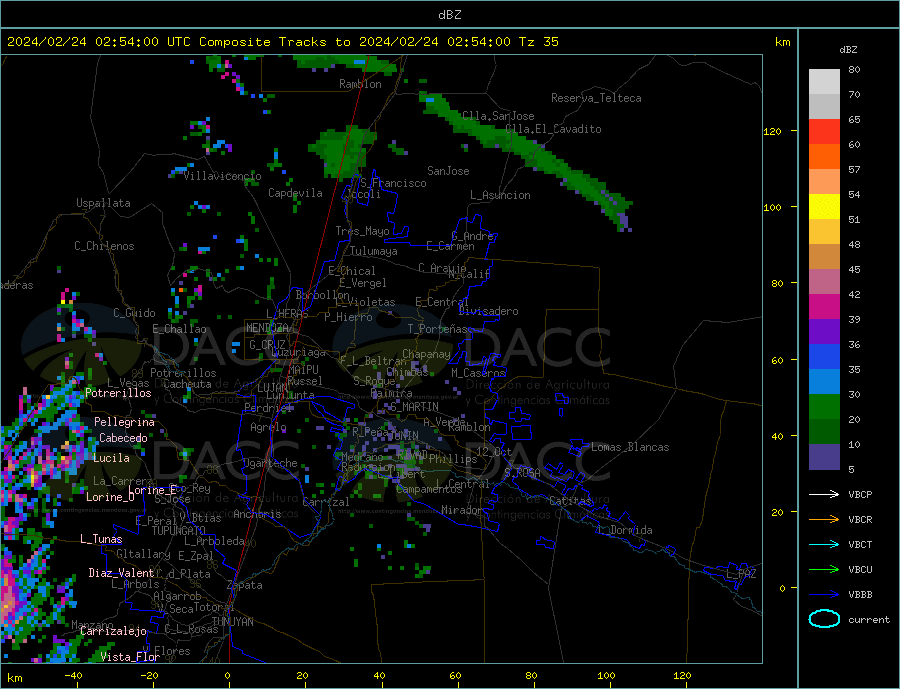Click the '100' tick on right vertical axis
900x689 pixels.
tap(773, 207)
